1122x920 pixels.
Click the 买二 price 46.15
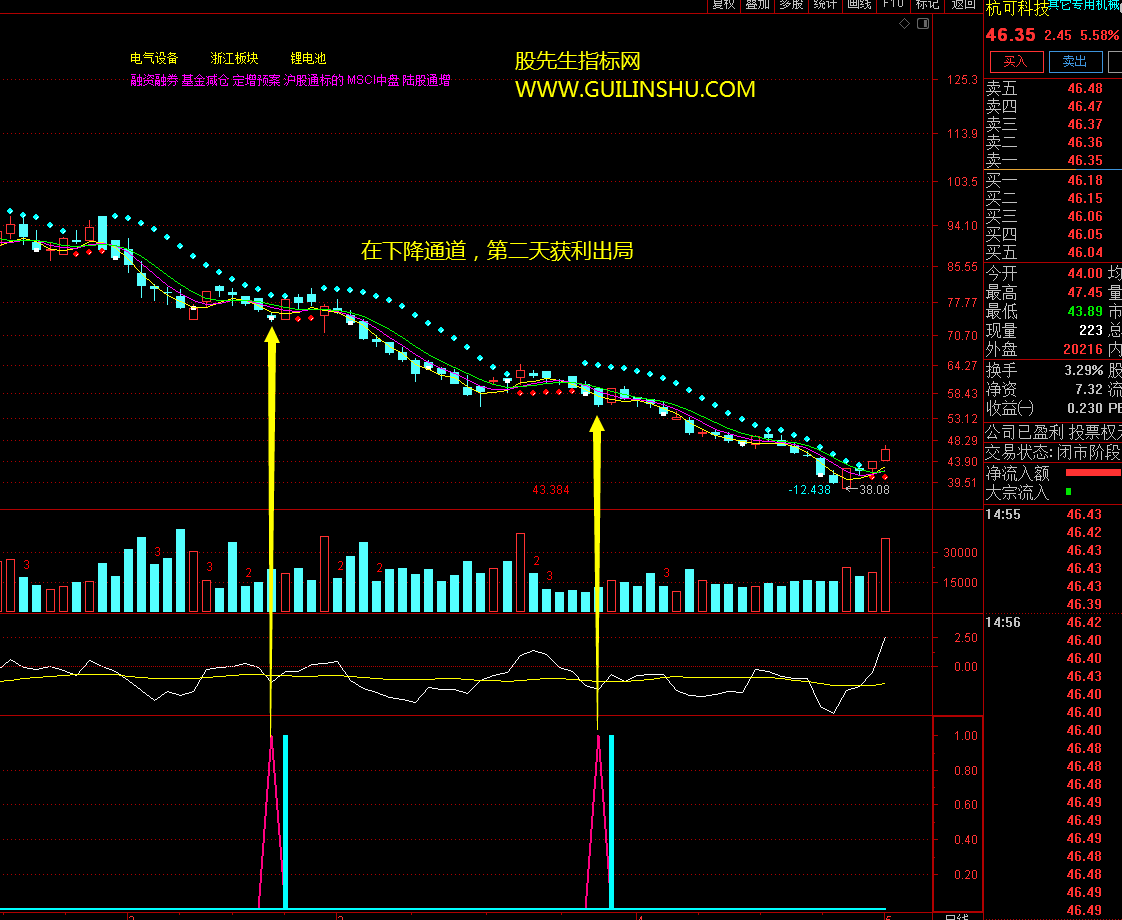click(x=1085, y=198)
